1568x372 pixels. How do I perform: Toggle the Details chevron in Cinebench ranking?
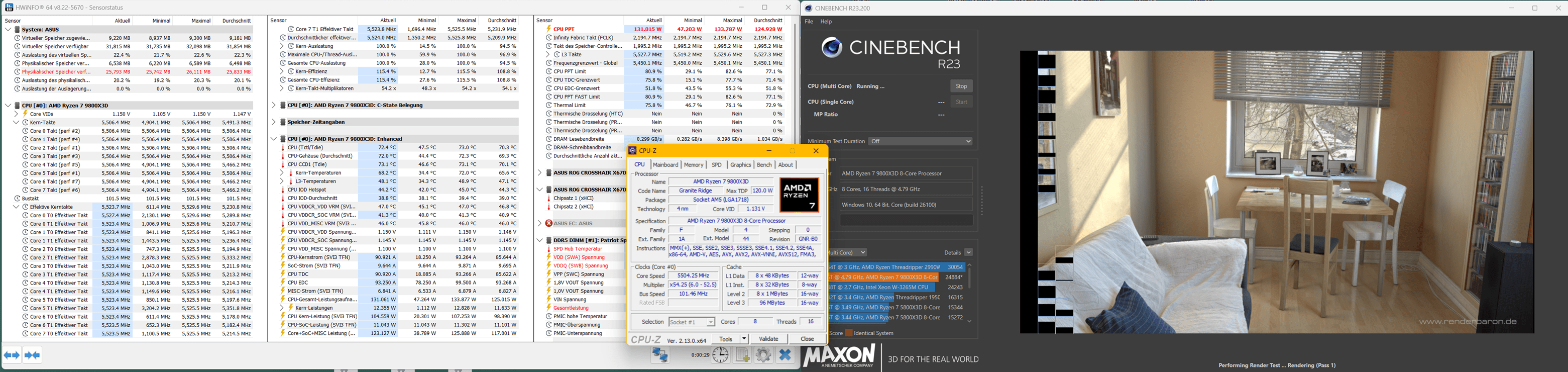point(968,253)
